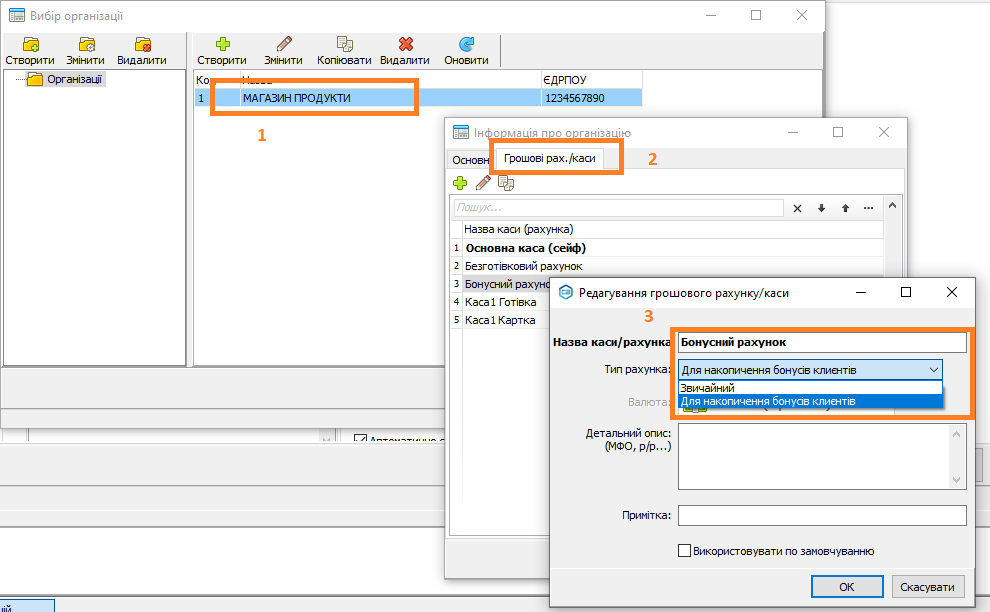Find next with down arrow icon
The image size is (990, 612).
pos(821,208)
